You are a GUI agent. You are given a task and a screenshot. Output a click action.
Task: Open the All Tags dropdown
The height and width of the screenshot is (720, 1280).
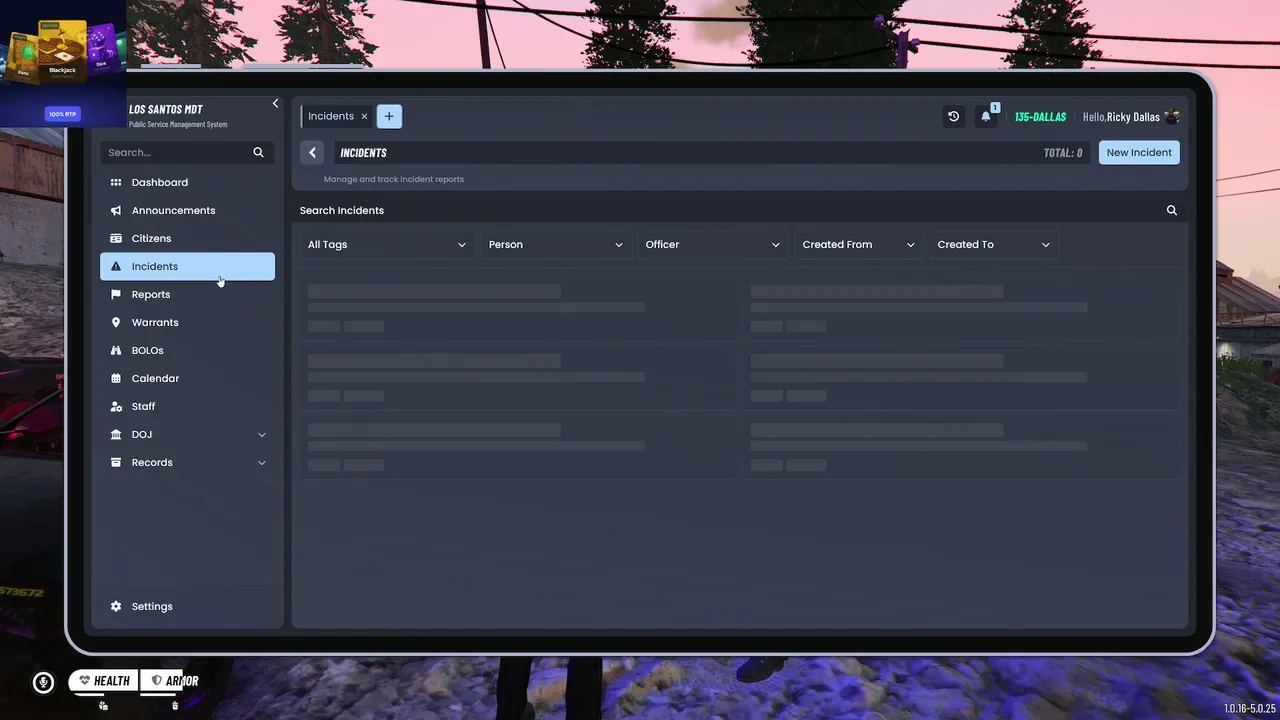(x=387, y=244)
